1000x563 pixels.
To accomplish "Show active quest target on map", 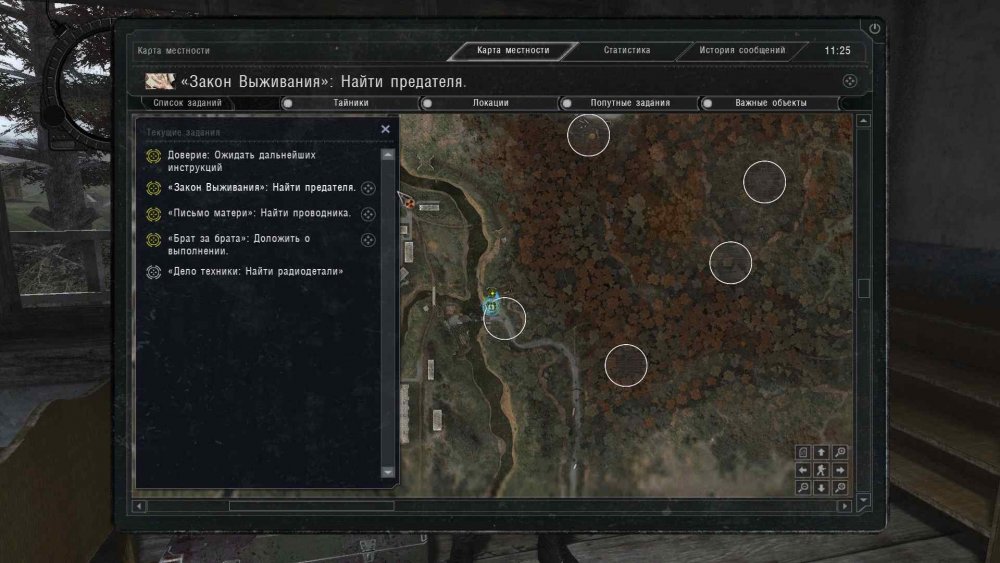I will [x=849, y=81].
